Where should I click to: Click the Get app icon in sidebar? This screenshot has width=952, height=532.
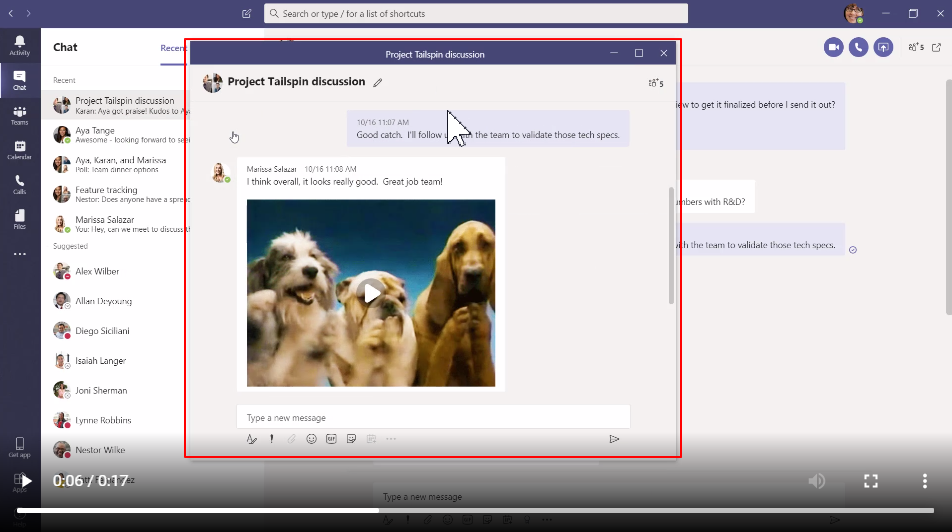19,448
